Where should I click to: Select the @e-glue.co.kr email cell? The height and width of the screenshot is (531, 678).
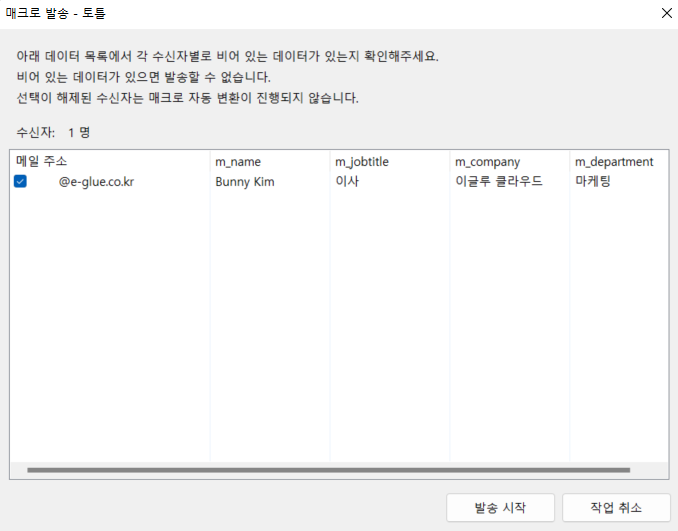tap(96, 182)
